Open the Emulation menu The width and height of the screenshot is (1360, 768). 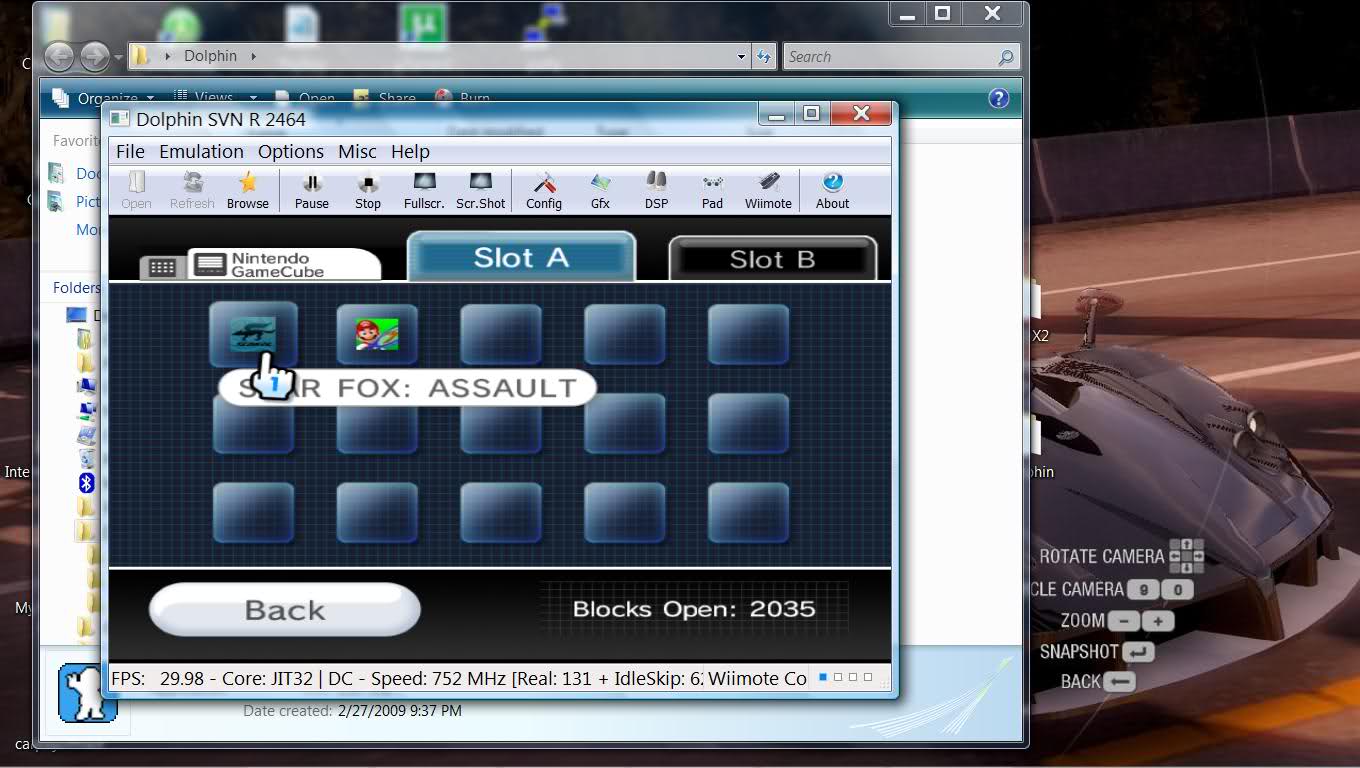coord(201,151)
